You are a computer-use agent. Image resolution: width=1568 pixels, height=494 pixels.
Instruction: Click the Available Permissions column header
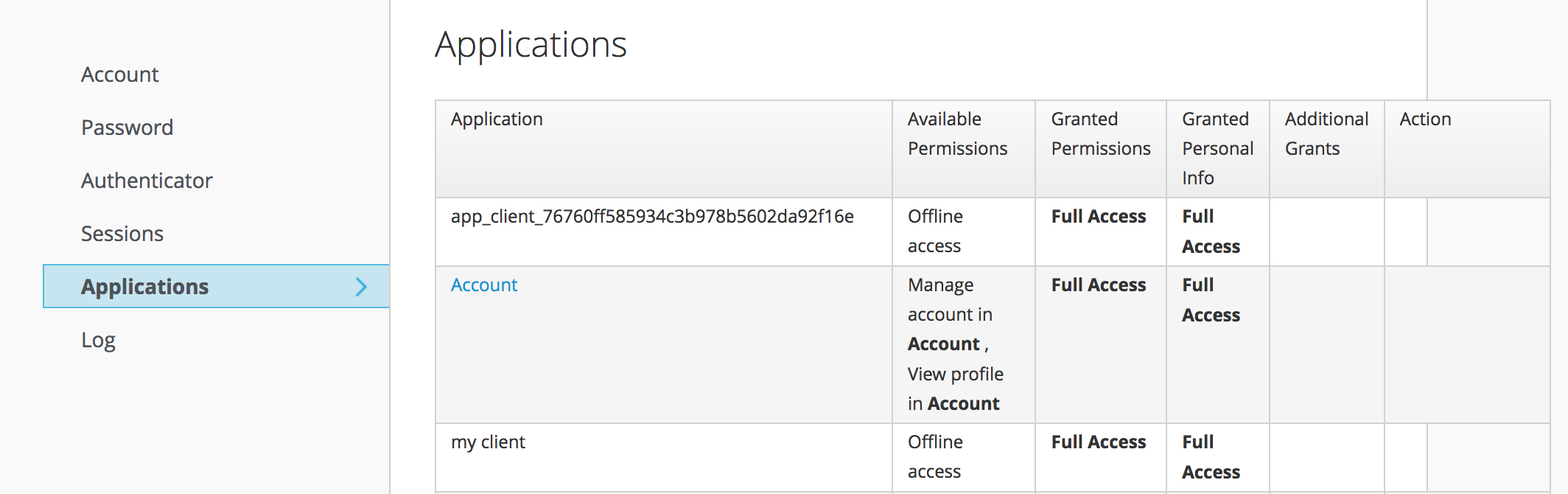tap(957, 134)
